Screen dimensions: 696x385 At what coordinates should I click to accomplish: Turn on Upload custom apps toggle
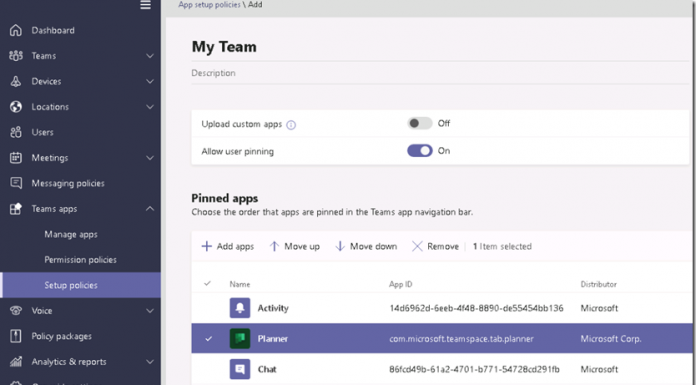pos(419,123)
